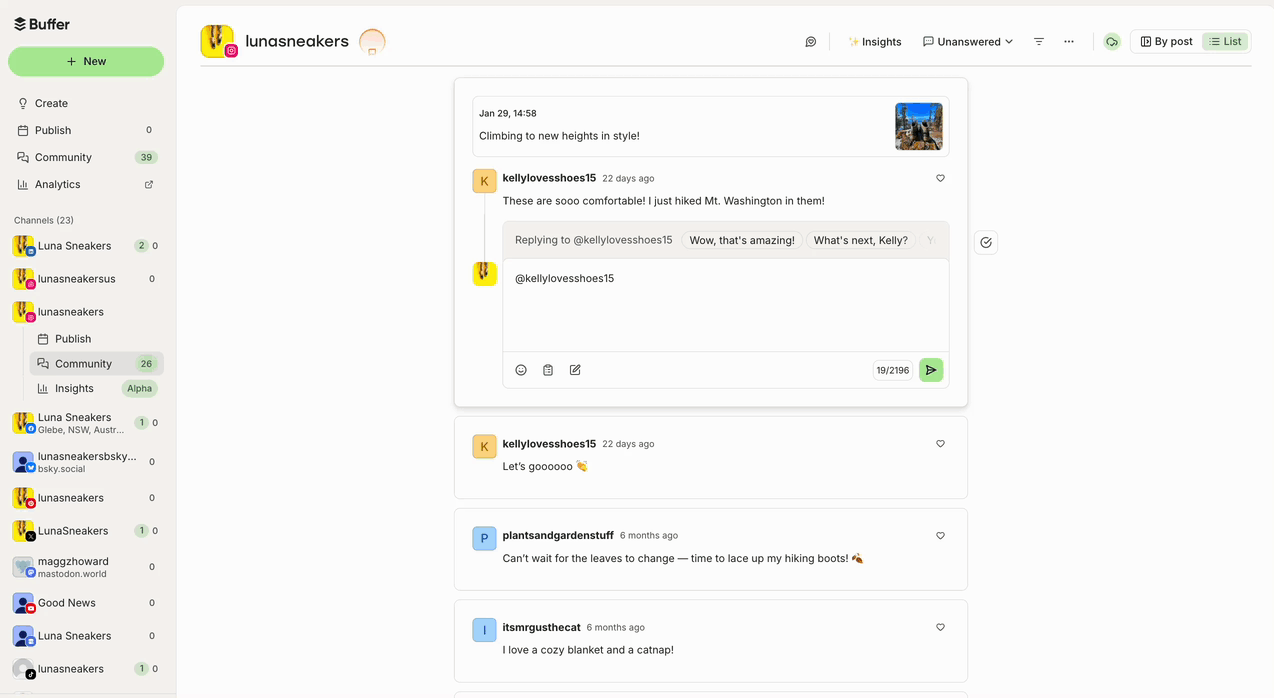This screenshot has height=698, width=1275.
Task: Click the plantsandgardenstuff username
Action: 558,536
